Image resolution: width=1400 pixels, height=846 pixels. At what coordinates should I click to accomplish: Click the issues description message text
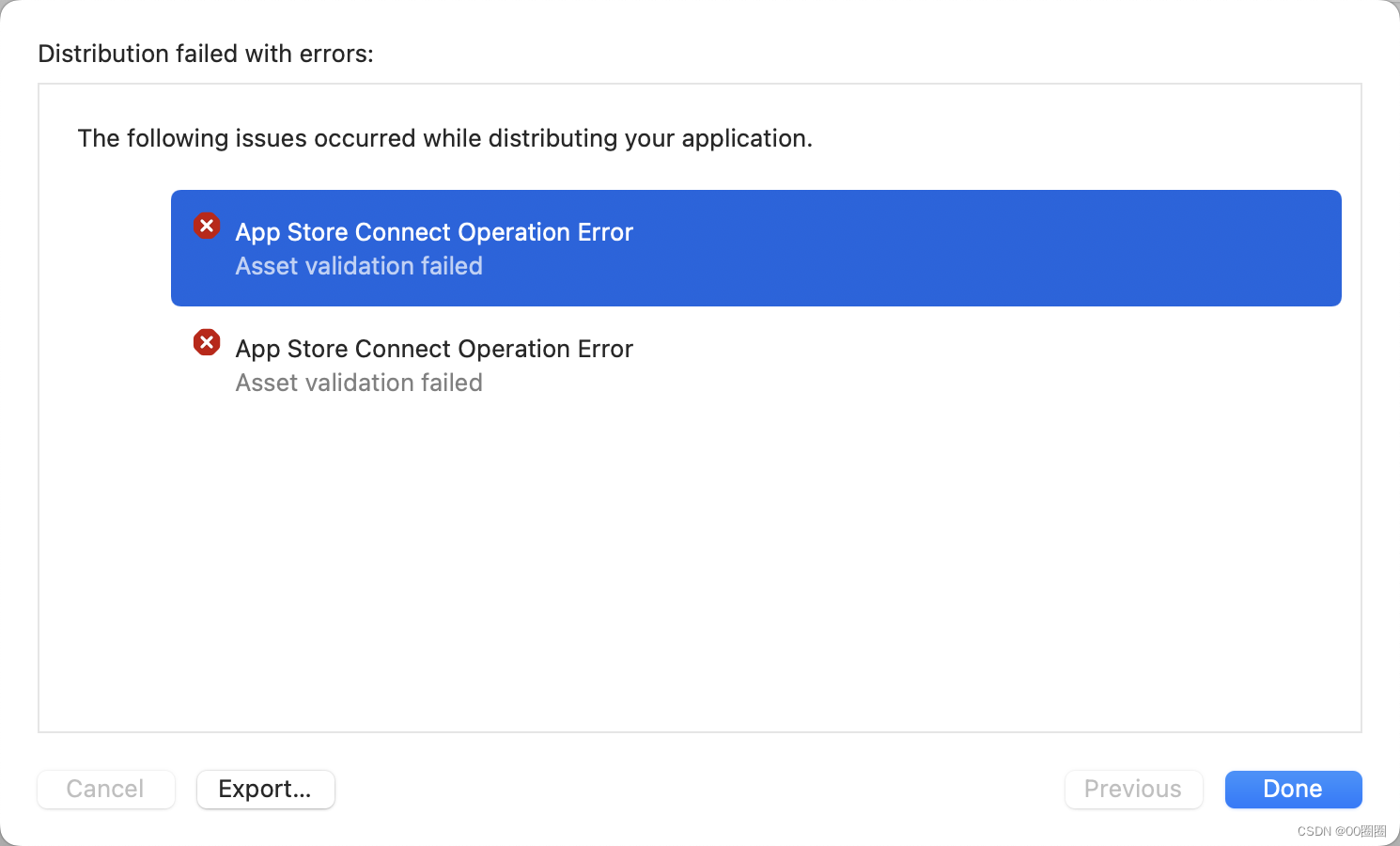click(445, 138)
